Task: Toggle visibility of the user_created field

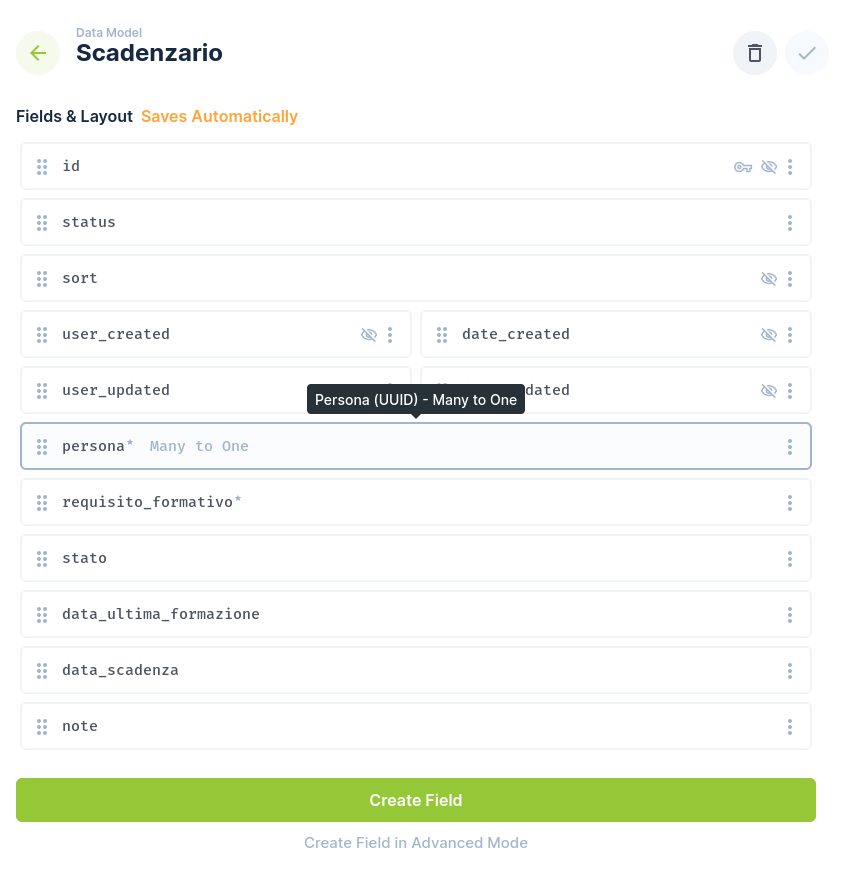Action: pyautogui.click(x=369, y=334)
